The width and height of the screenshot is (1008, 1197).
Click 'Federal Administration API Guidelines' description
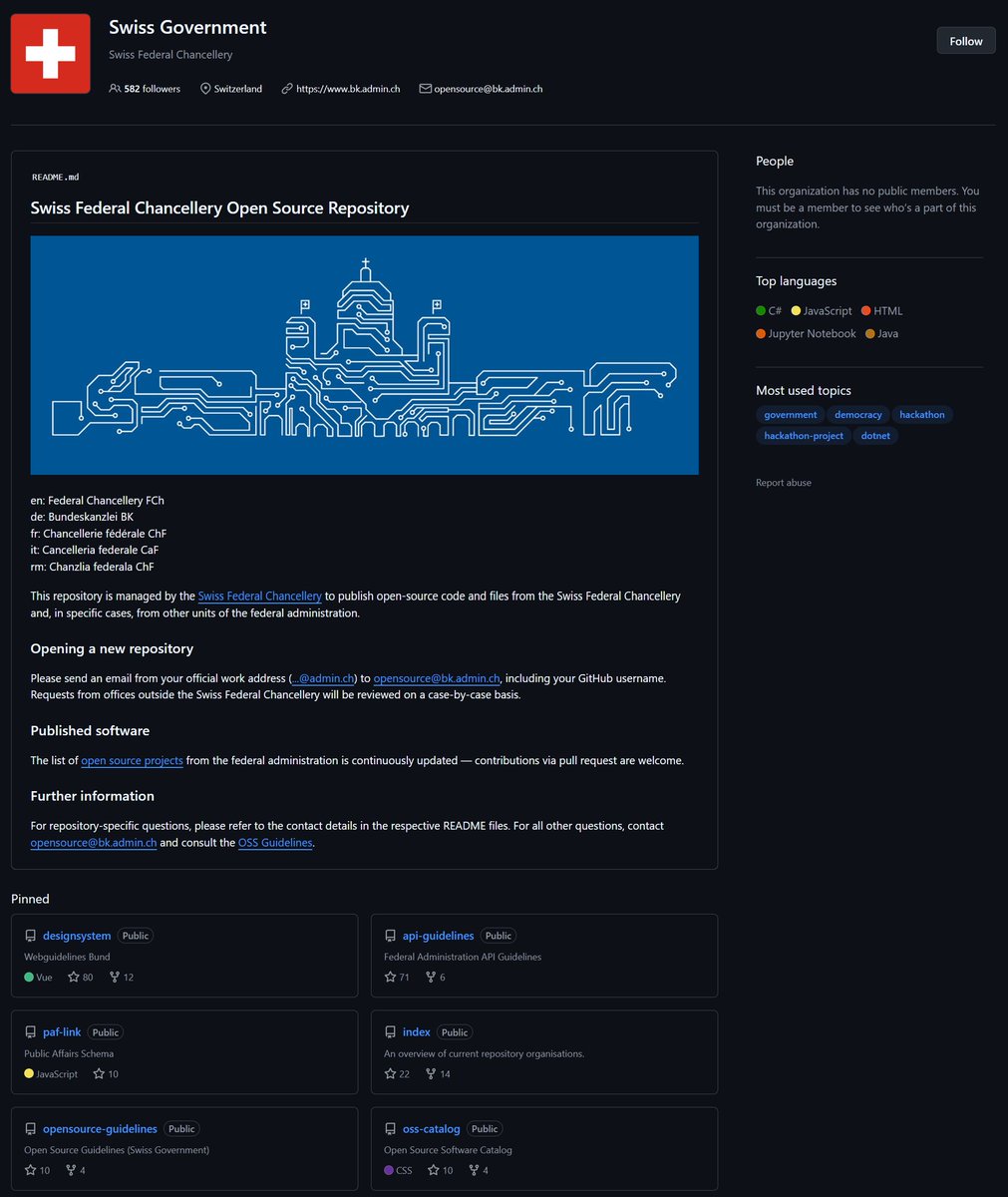(463, 958)
